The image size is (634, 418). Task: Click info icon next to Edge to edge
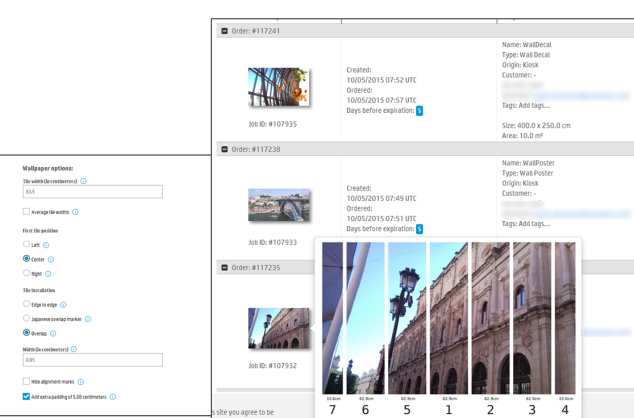click(x=62, y=304)
